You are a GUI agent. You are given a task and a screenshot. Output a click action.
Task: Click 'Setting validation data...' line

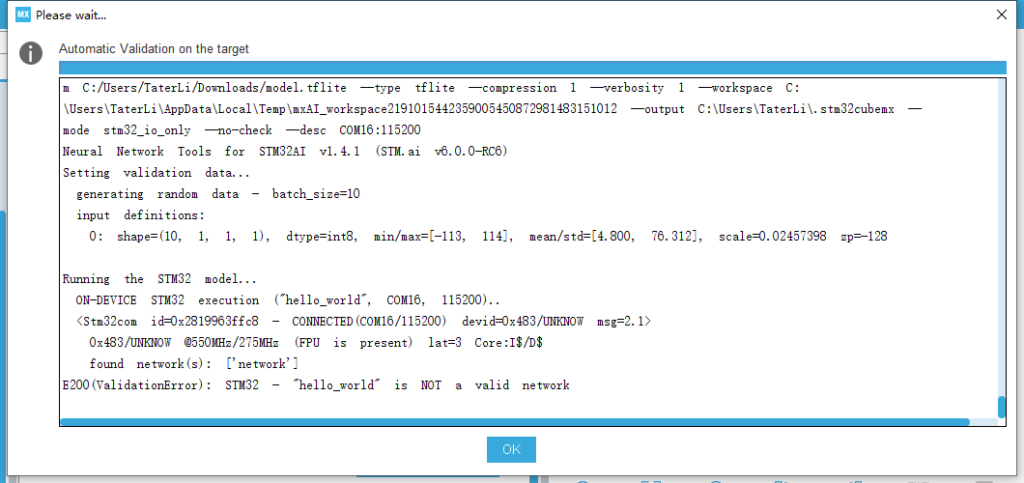pyautogui.click(x=157, y=173)
